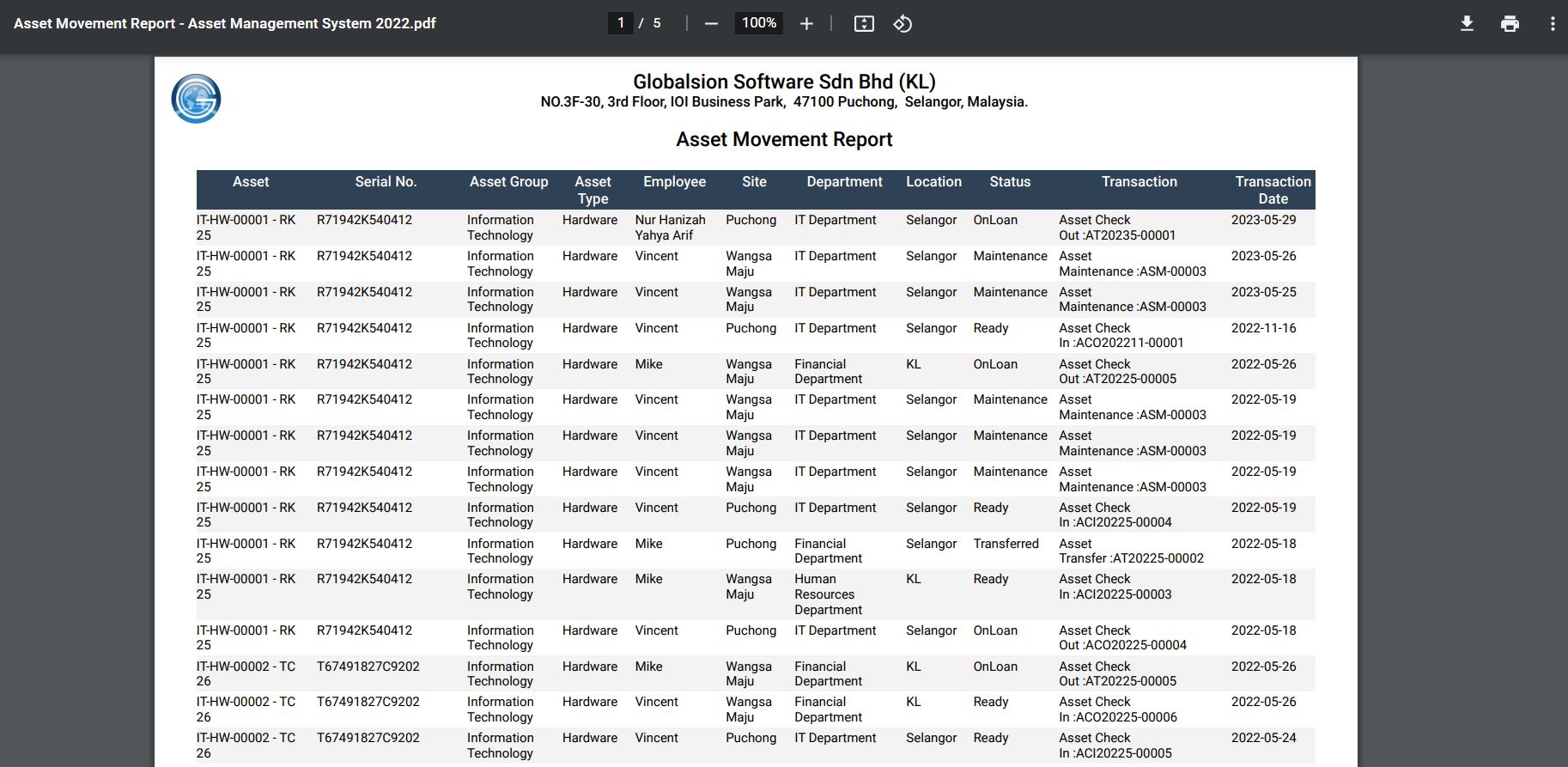
Task: Select employee 'Nur Hanizah Yahya Arif'
Action: pyautogui.click(x=670, y=228)
